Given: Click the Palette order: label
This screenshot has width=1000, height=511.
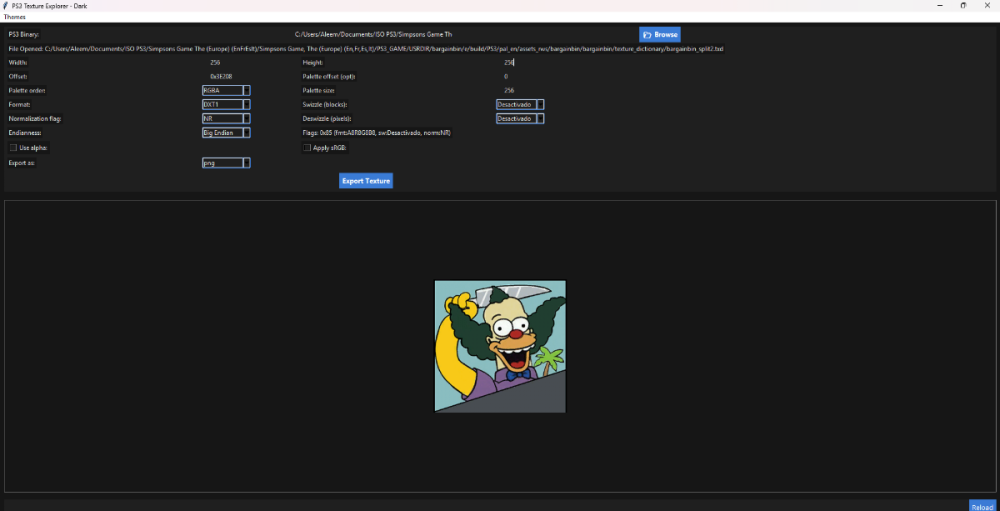Looking at the screenshot, I should [27, 91].
